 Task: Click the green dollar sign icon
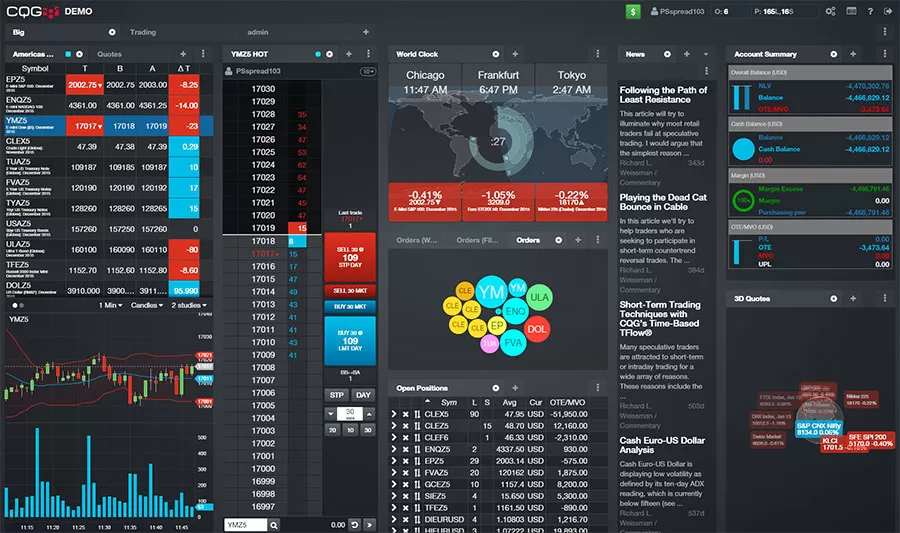[633, 12]
